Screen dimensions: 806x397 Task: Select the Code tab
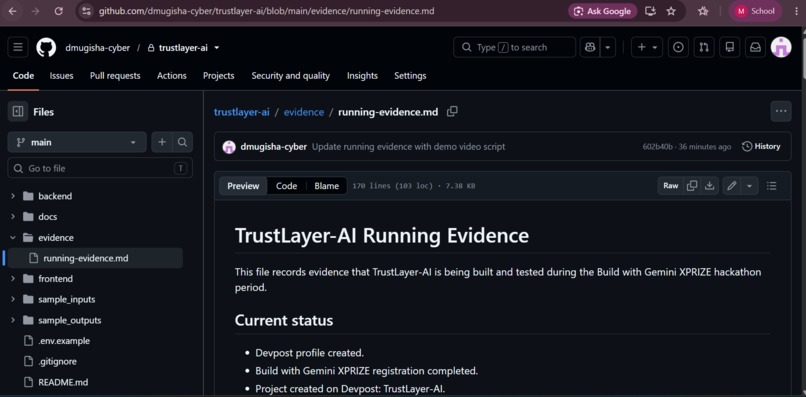(x=23, y=76)
